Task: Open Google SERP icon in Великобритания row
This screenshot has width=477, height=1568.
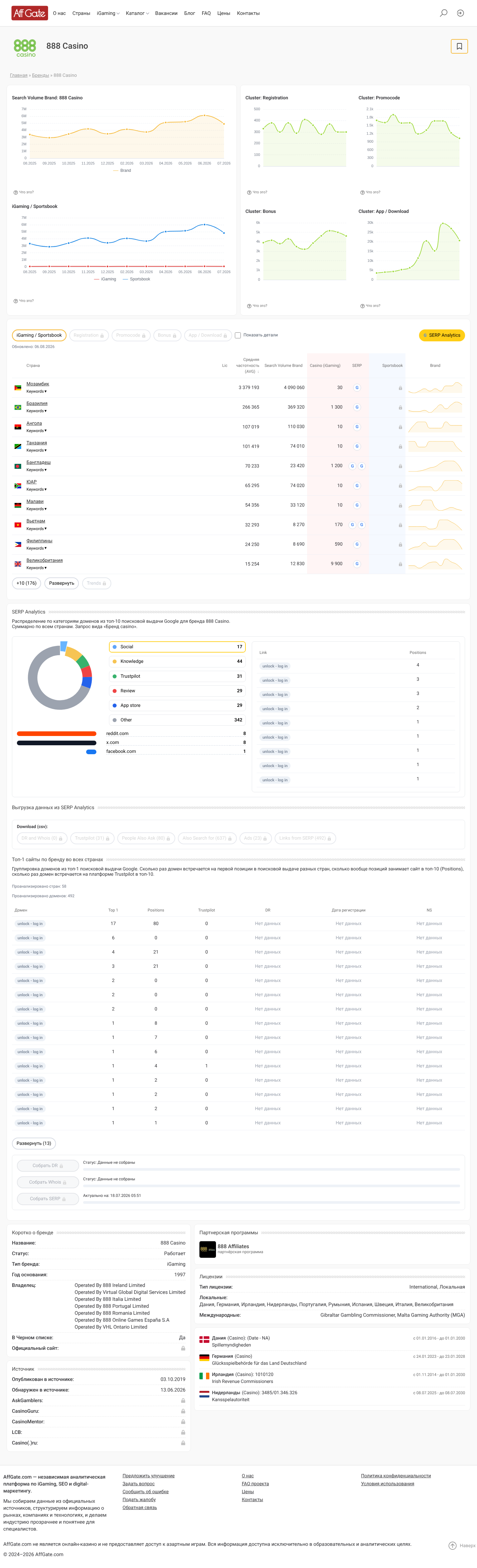Action: pos(357,563)
